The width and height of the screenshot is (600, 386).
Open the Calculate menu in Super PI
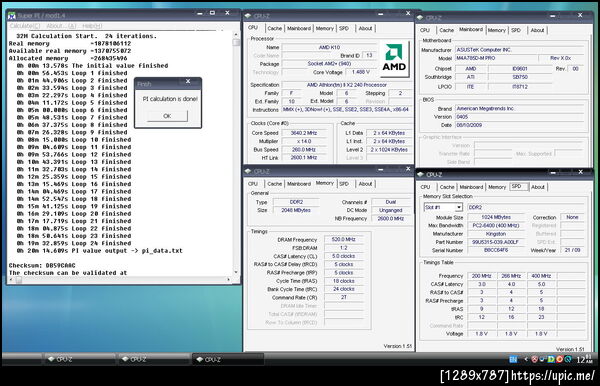(x=24, y=26)
